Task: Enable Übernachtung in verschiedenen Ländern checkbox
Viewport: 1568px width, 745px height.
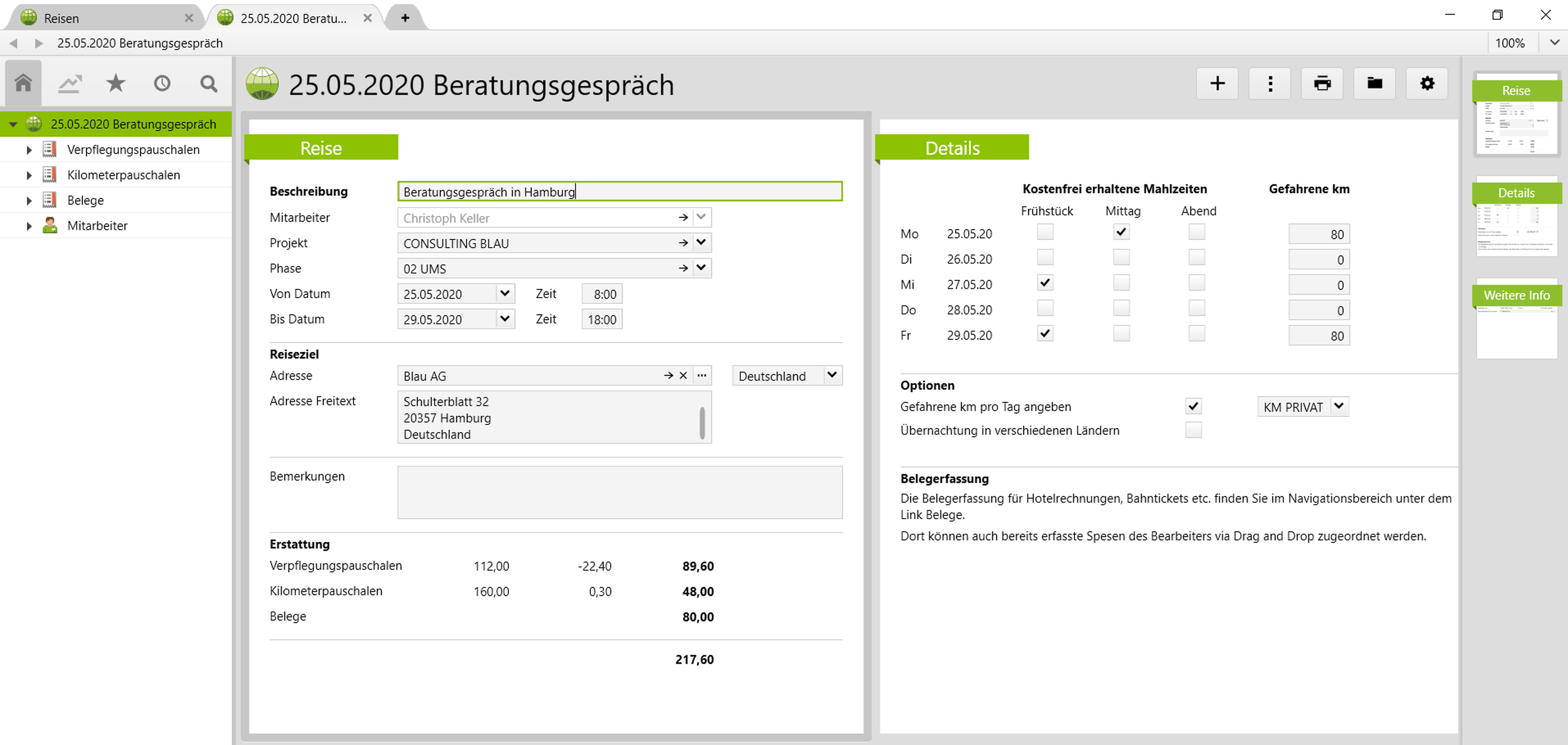Action: coord(1193,430)
